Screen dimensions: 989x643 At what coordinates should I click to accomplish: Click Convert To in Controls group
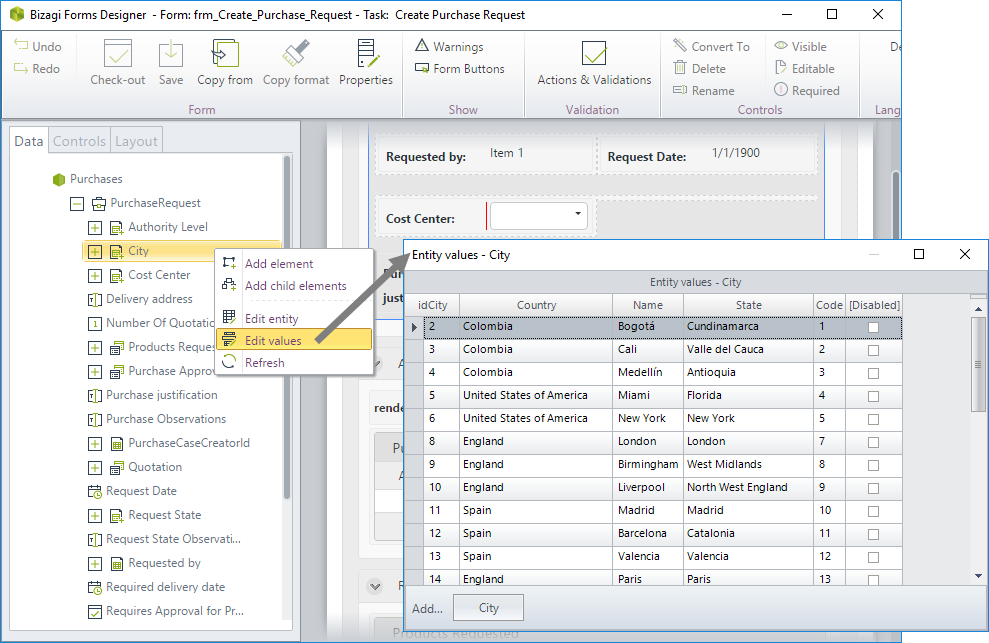[711, 46]
